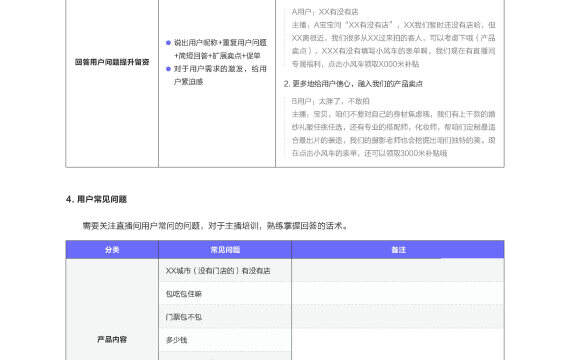Select the bullet '对于用户需求的激发，给用户紧迫感'
Screen dimensions: 570x360
(x=217, y=75)
